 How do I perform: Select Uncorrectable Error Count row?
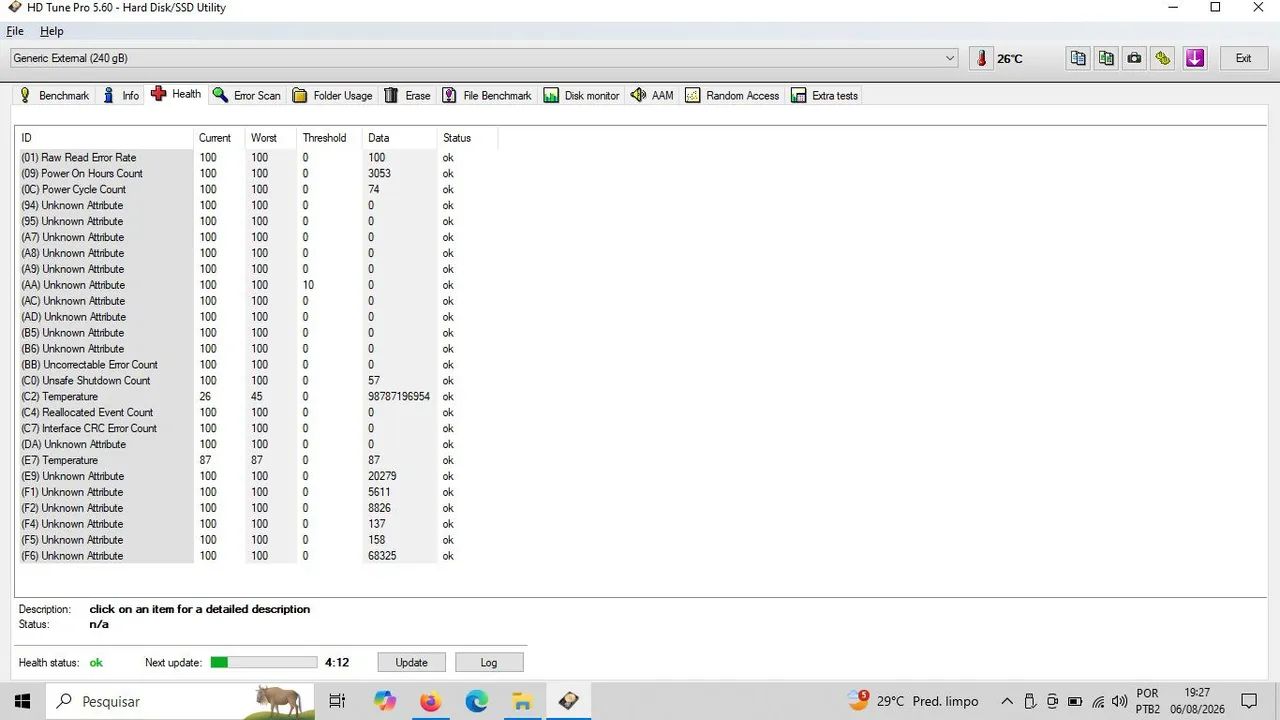click(x=257, y=364)
